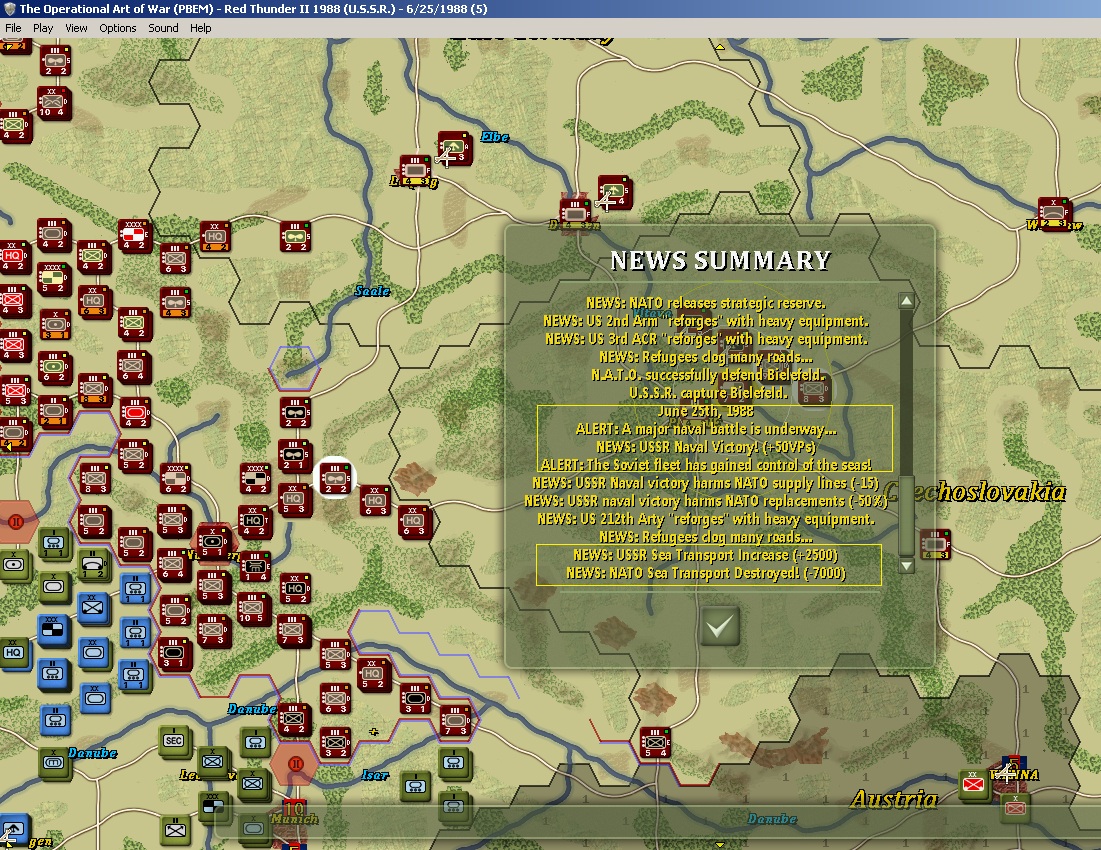Viewport: 1101px width, 850px height.
Task: Select the black helicopter 2-2 unit below Saale
Action: tap(295, 413)
